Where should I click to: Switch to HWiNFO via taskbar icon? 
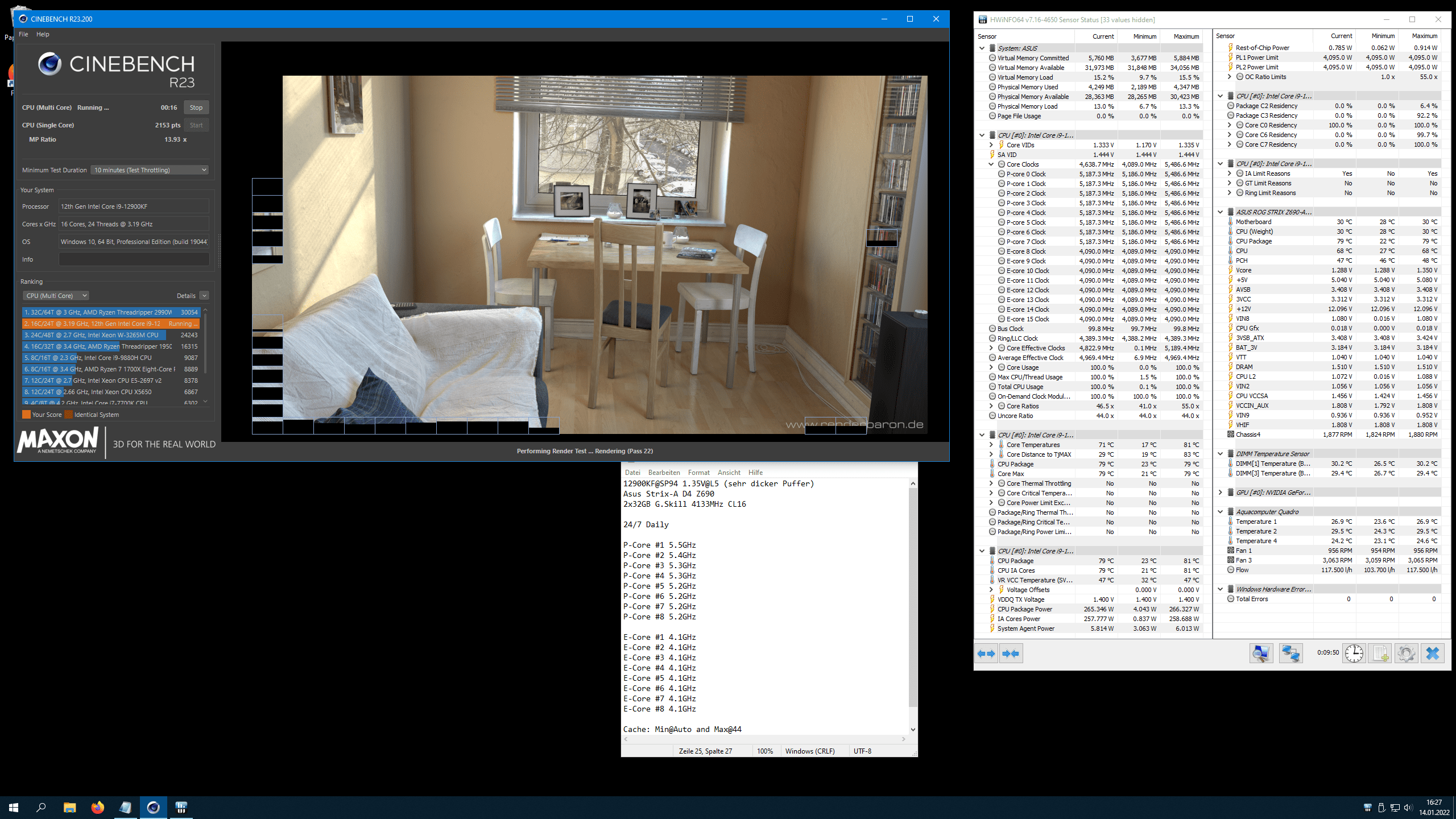click(181, 807)
